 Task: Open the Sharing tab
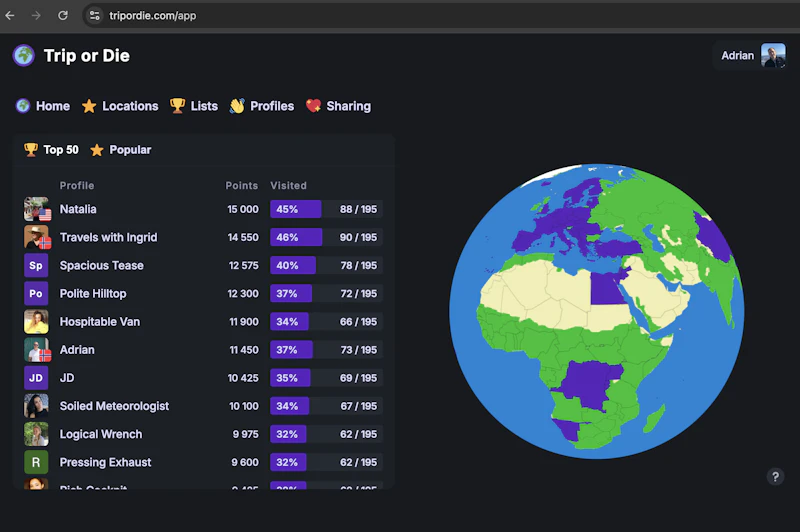[x=338, y=106]
